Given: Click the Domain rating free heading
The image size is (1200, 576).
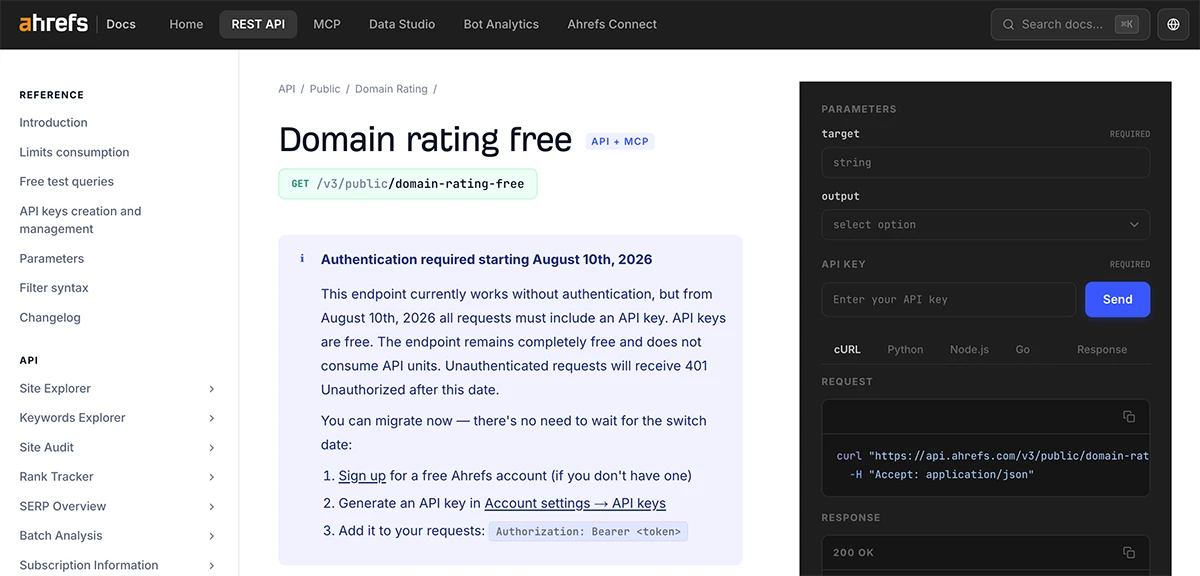Looking at the screenshot, I should [425, 140].
